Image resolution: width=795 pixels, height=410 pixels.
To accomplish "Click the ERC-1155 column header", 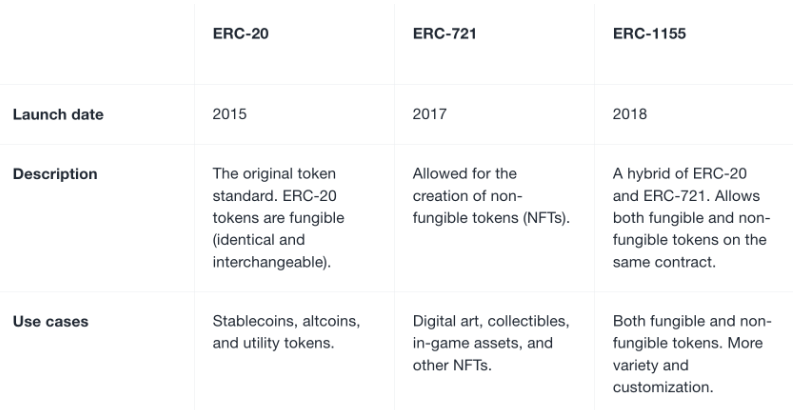I will point(649,33).
